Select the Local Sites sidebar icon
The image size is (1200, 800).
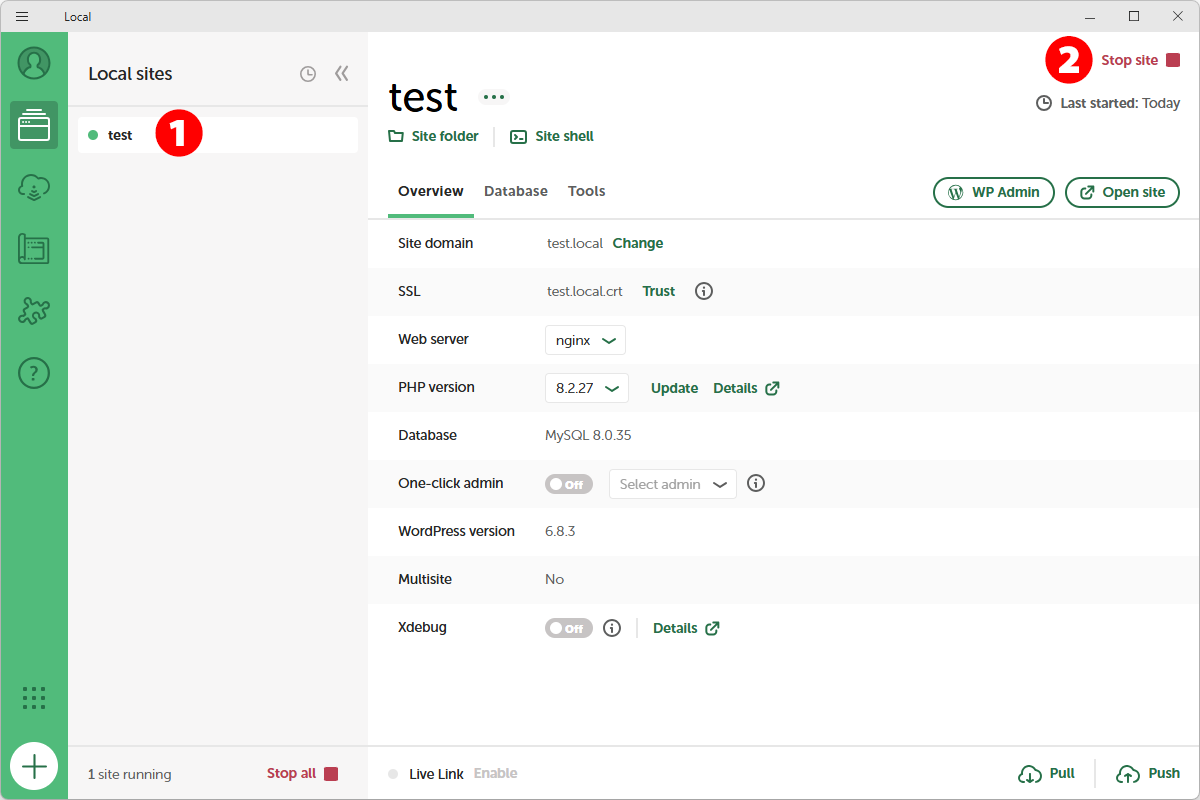[34, 125]
